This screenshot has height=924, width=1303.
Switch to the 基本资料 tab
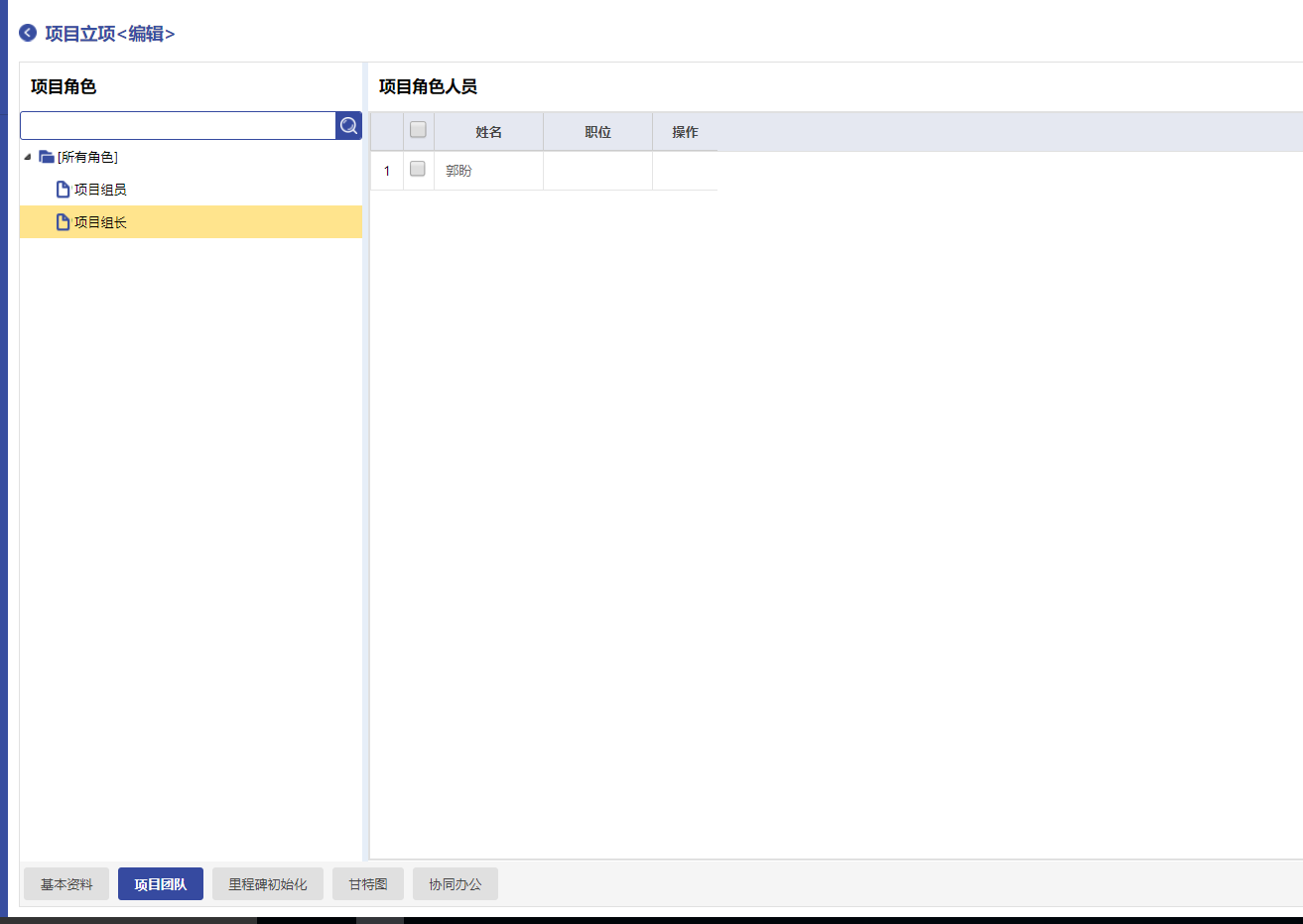coord(66,884)
